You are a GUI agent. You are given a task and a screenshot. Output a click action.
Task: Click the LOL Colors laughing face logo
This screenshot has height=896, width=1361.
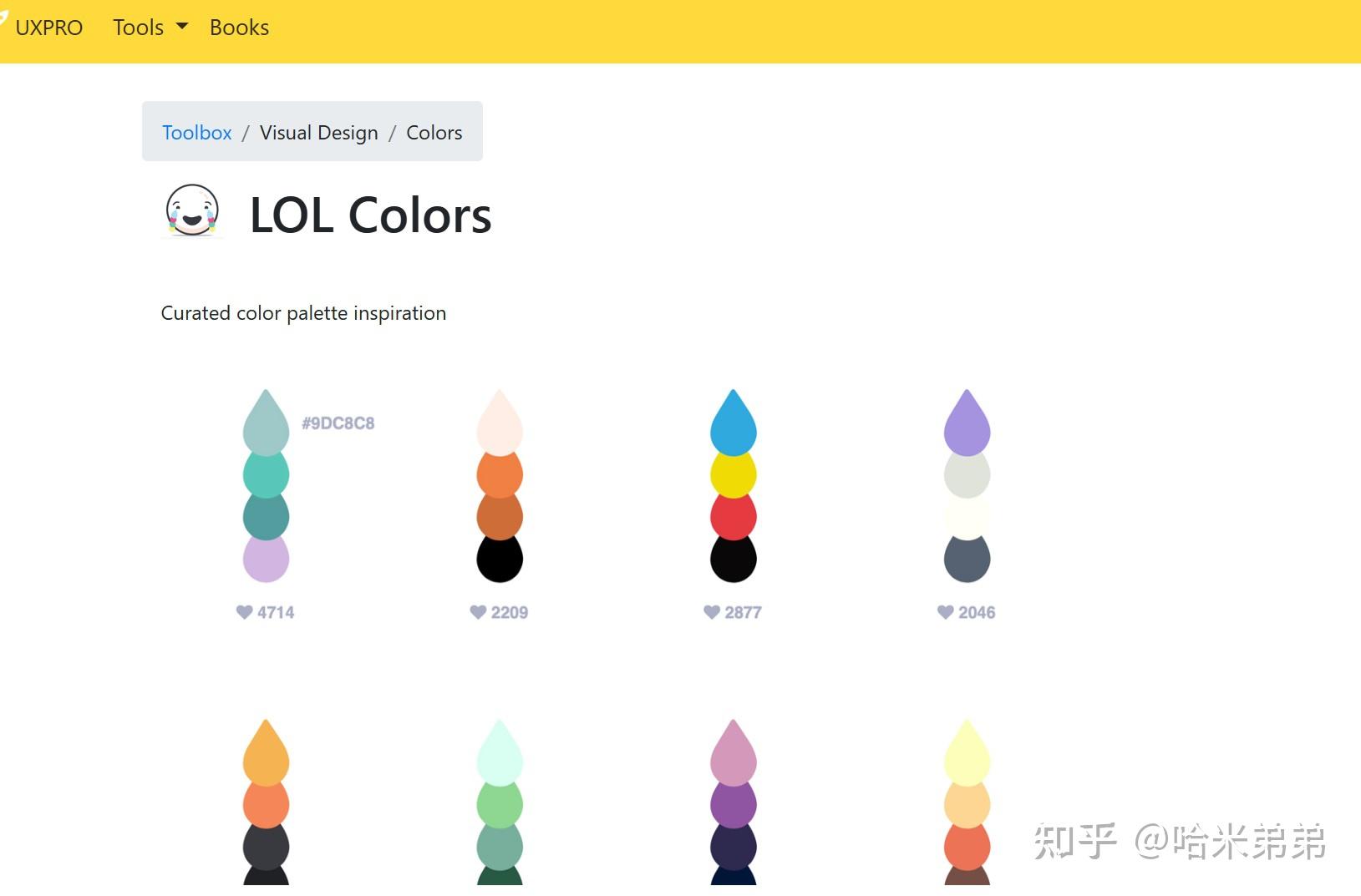(192, 210)
